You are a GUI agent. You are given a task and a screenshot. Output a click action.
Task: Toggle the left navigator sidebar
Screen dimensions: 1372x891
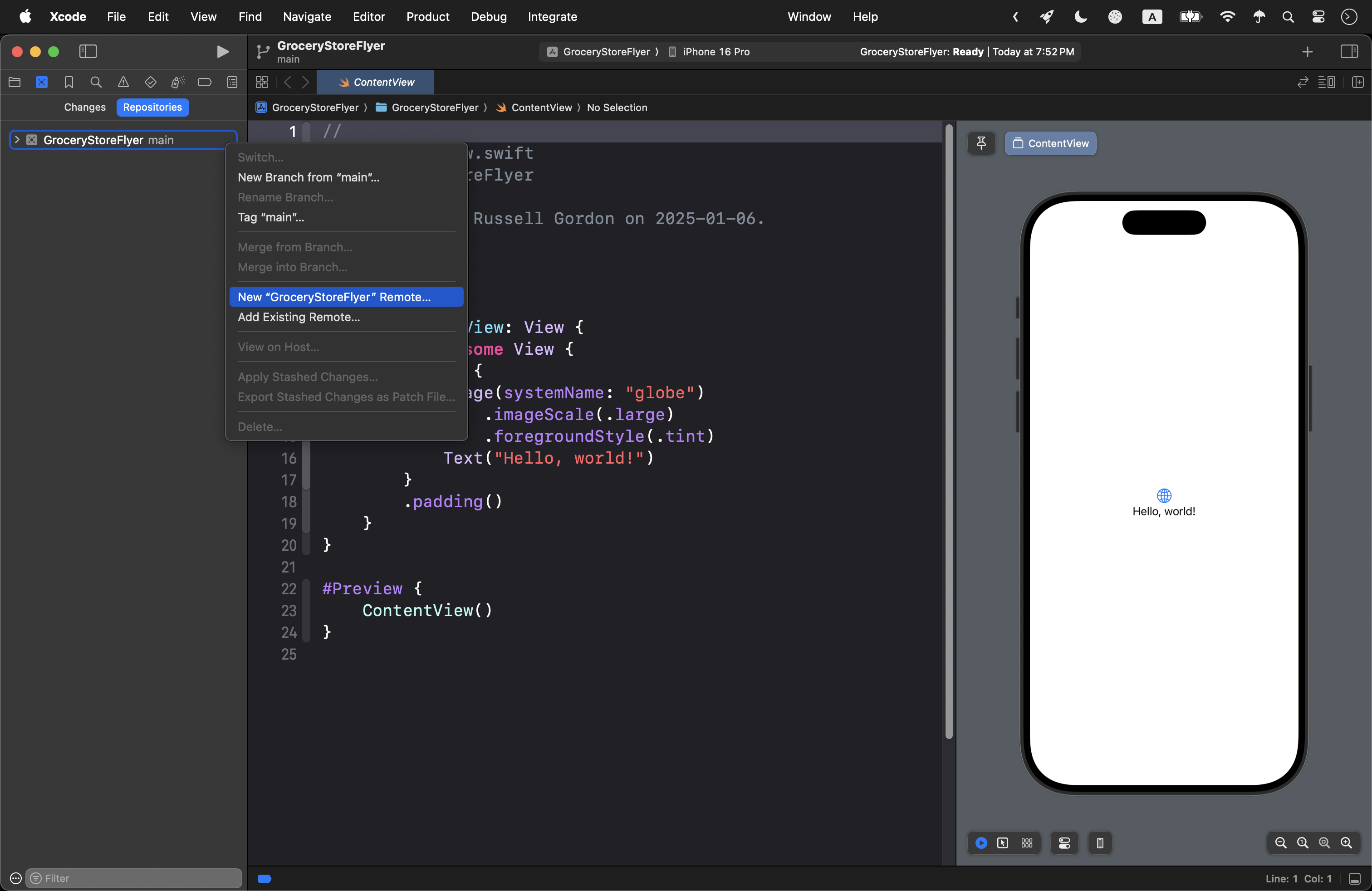pos(88,52)
